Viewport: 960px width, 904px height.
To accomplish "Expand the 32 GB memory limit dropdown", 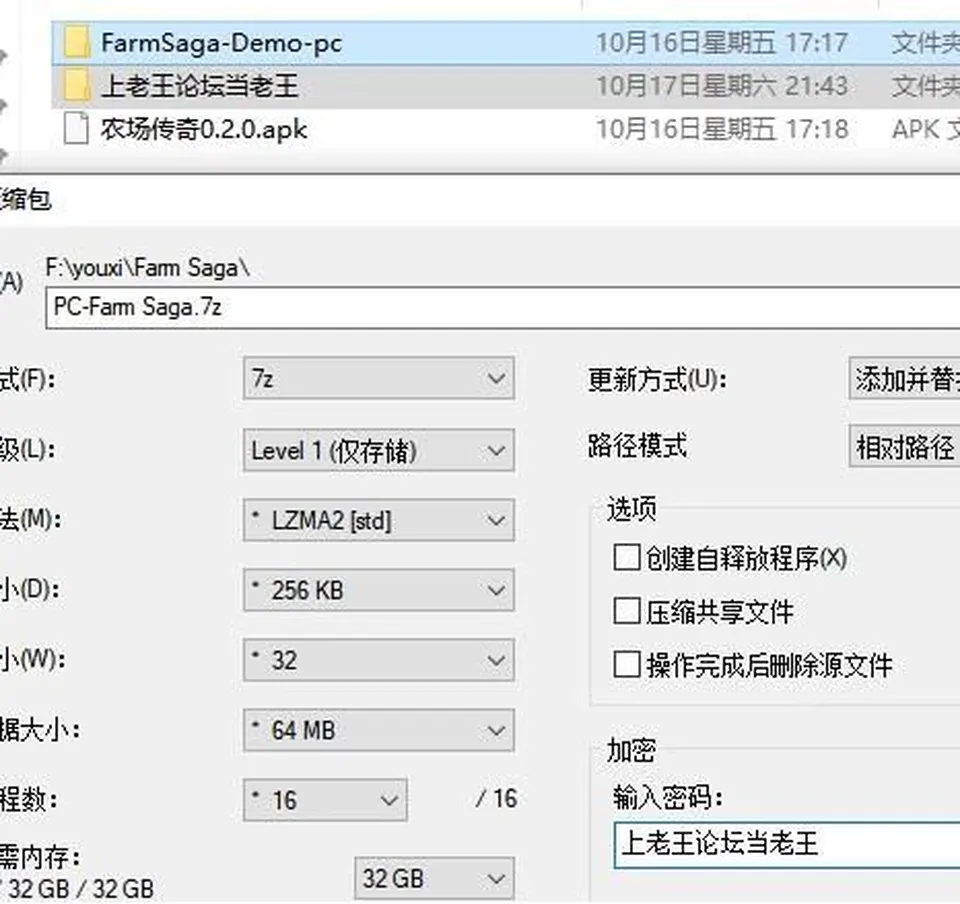I will [x=434, y=878].
